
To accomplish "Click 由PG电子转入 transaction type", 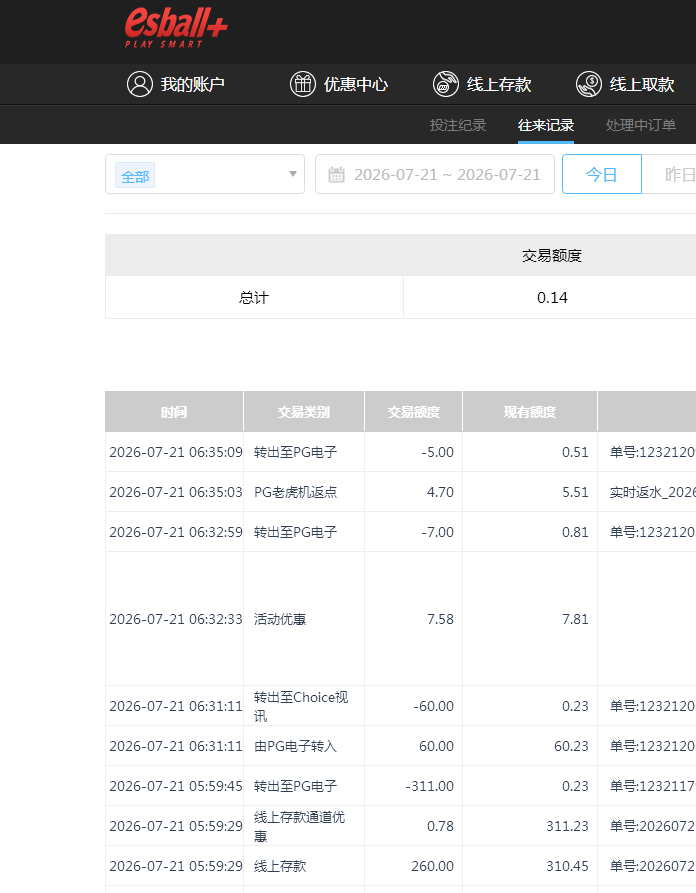I will click(295, 746).
